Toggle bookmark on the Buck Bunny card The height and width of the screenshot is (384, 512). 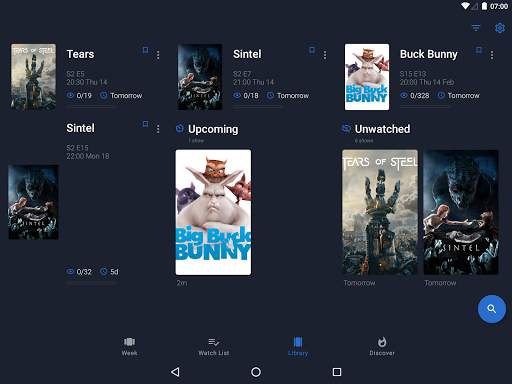[479, 50]
